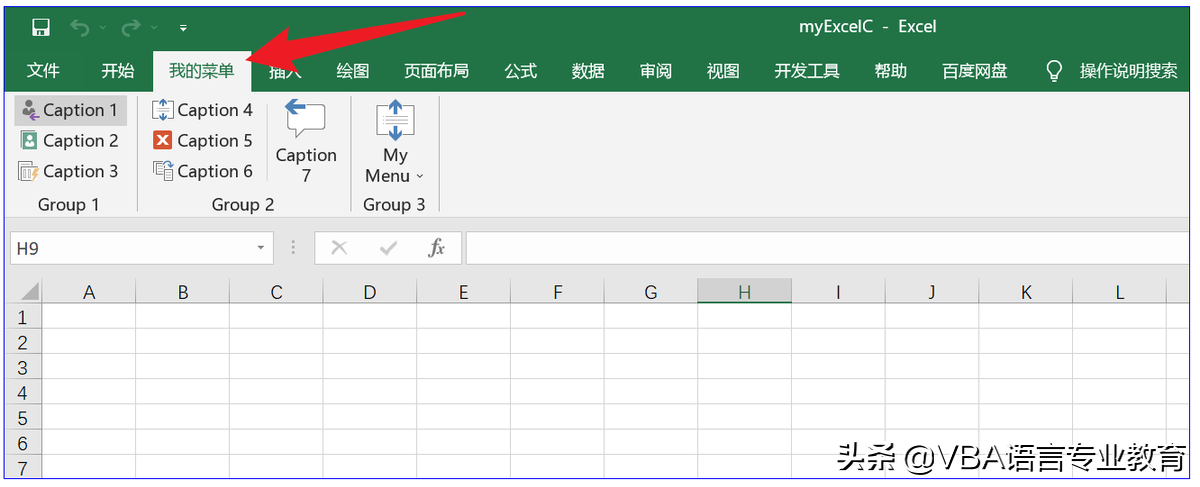Click the Caption 4 button
Viewport: 1200px width, 487px height.
point(203,110)
